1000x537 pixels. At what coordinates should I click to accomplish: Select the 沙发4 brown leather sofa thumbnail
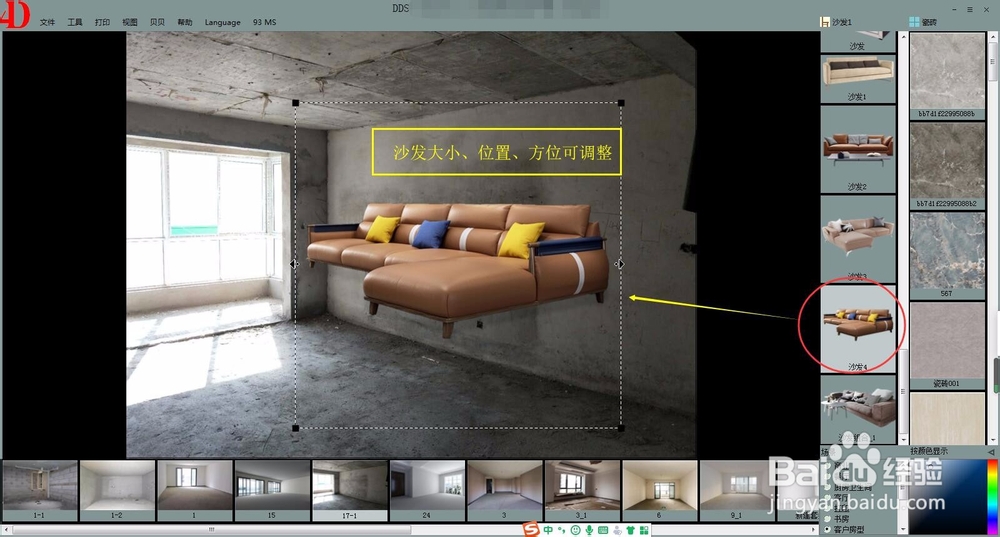pyautogui.click(x=858, y=329)
